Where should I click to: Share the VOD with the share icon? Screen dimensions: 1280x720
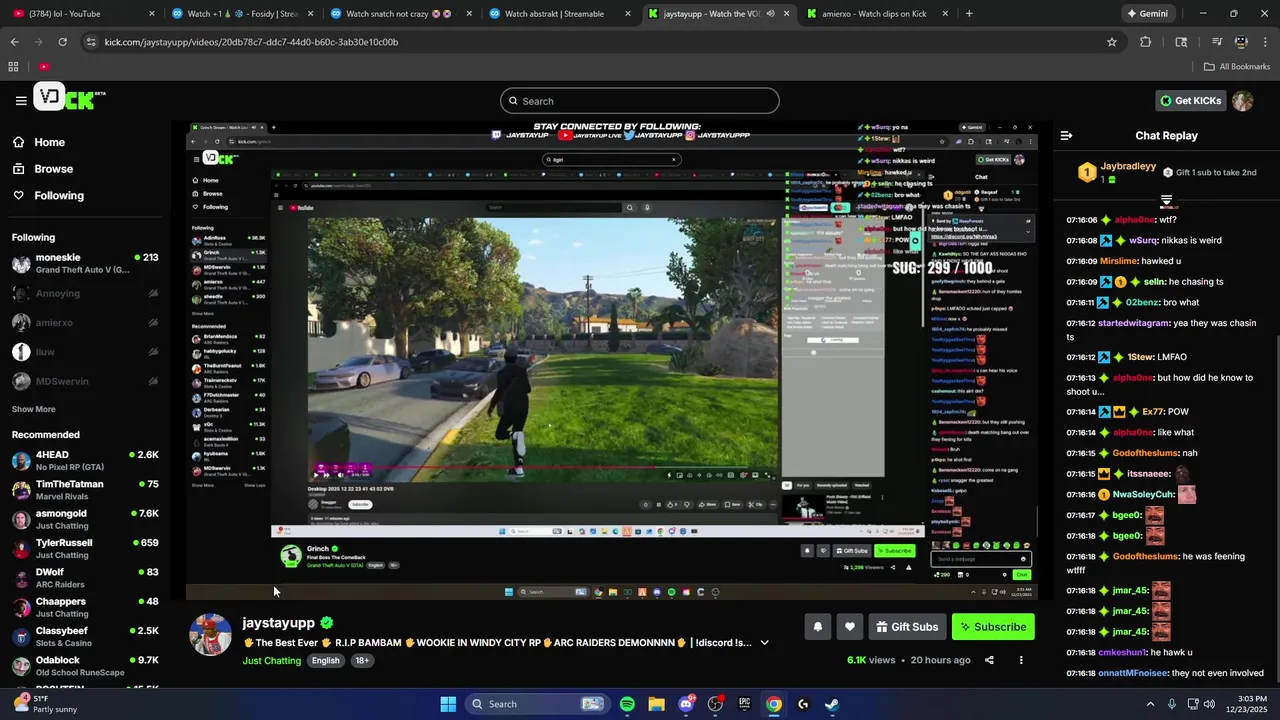(989, 660)
